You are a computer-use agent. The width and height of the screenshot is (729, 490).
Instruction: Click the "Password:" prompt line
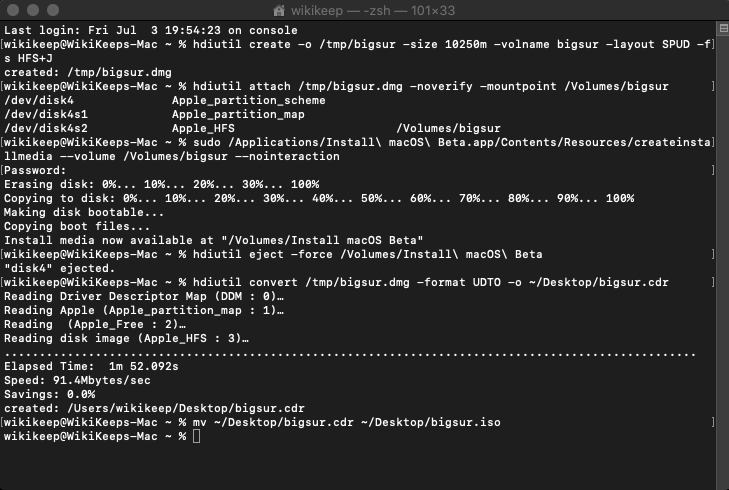click(35, 170)
